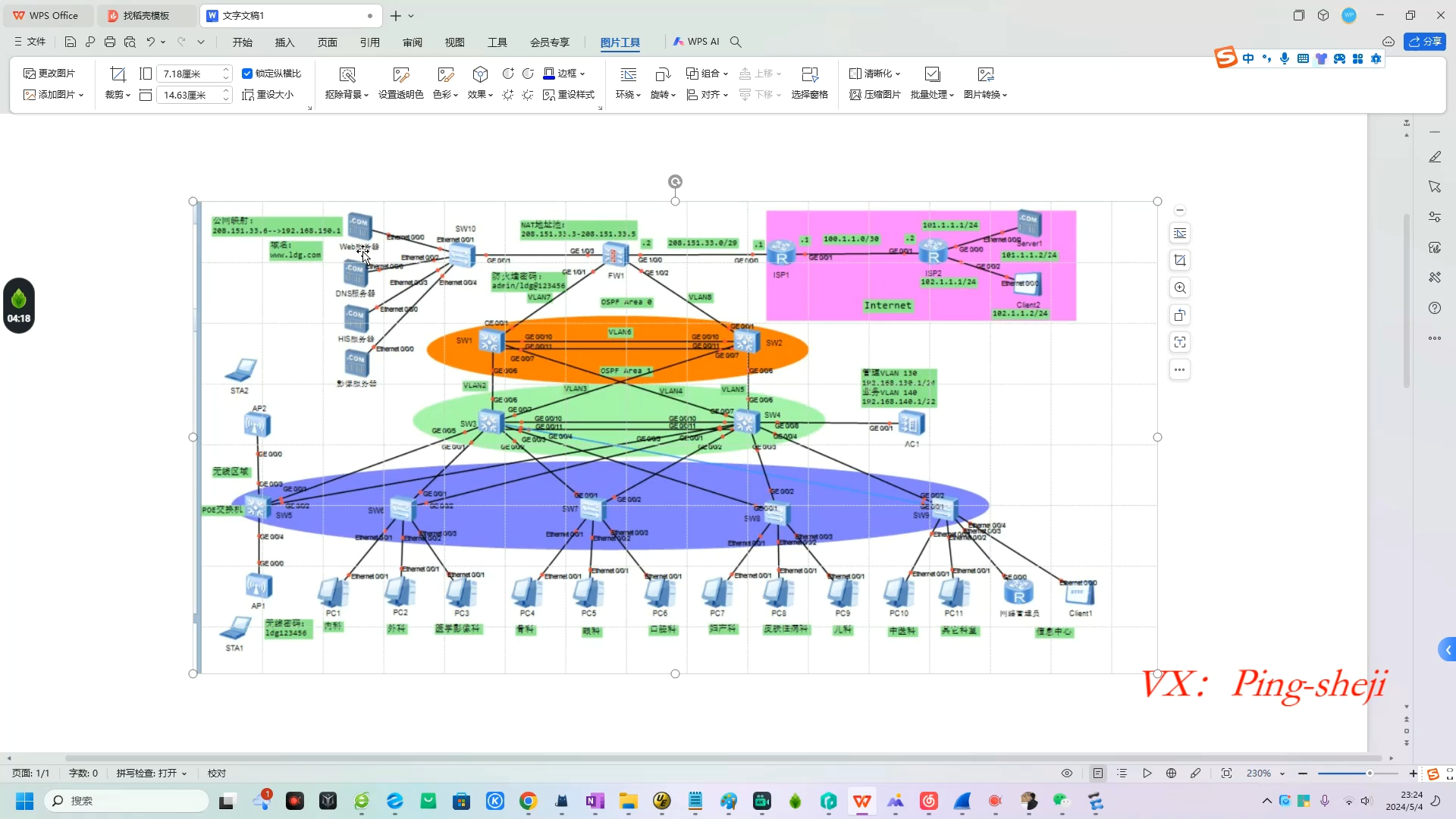
Task: Click the WPS Office taskbar icon
Action: (x=864, y=800)
